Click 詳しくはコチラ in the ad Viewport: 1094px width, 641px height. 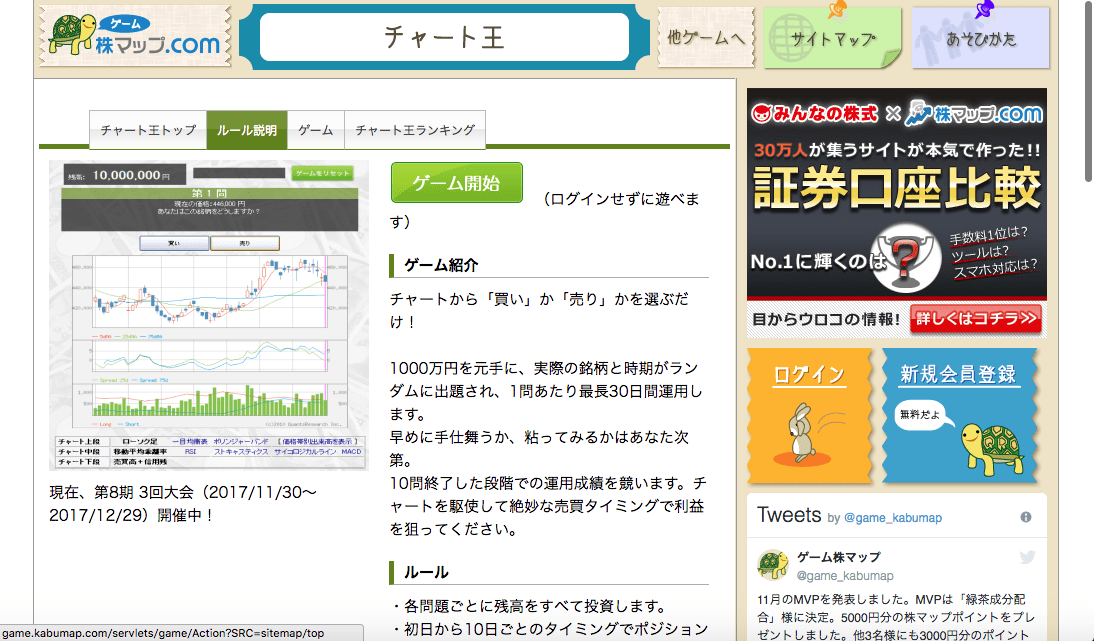coord(976,320)
